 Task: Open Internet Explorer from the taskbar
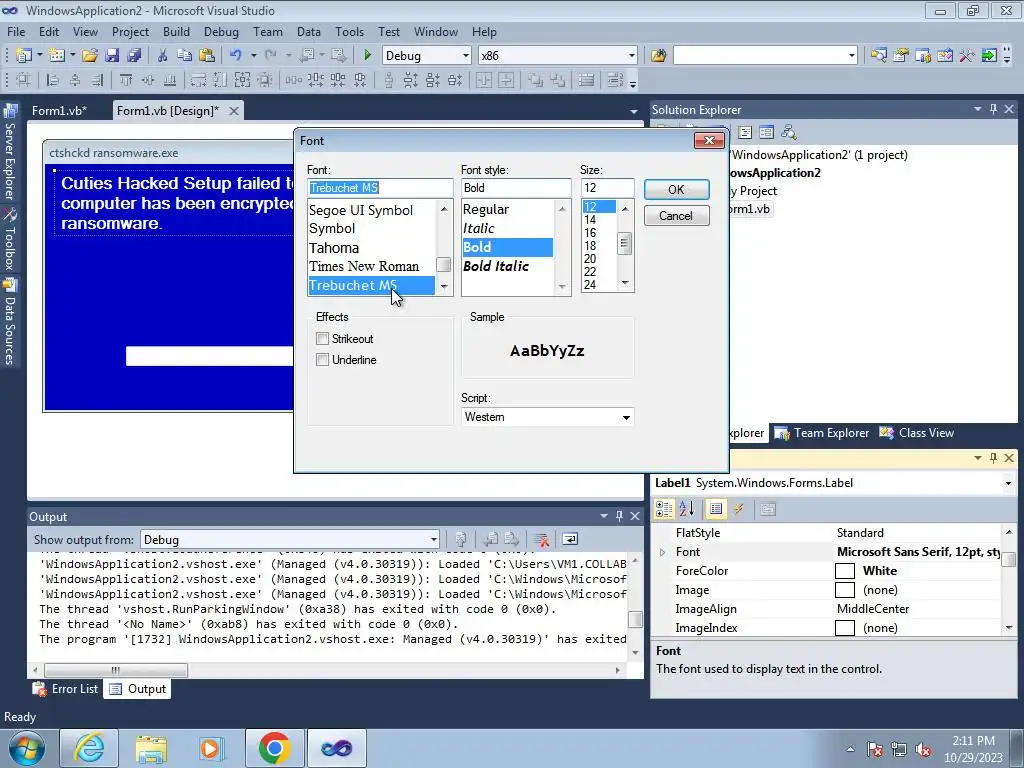point(89,748)
